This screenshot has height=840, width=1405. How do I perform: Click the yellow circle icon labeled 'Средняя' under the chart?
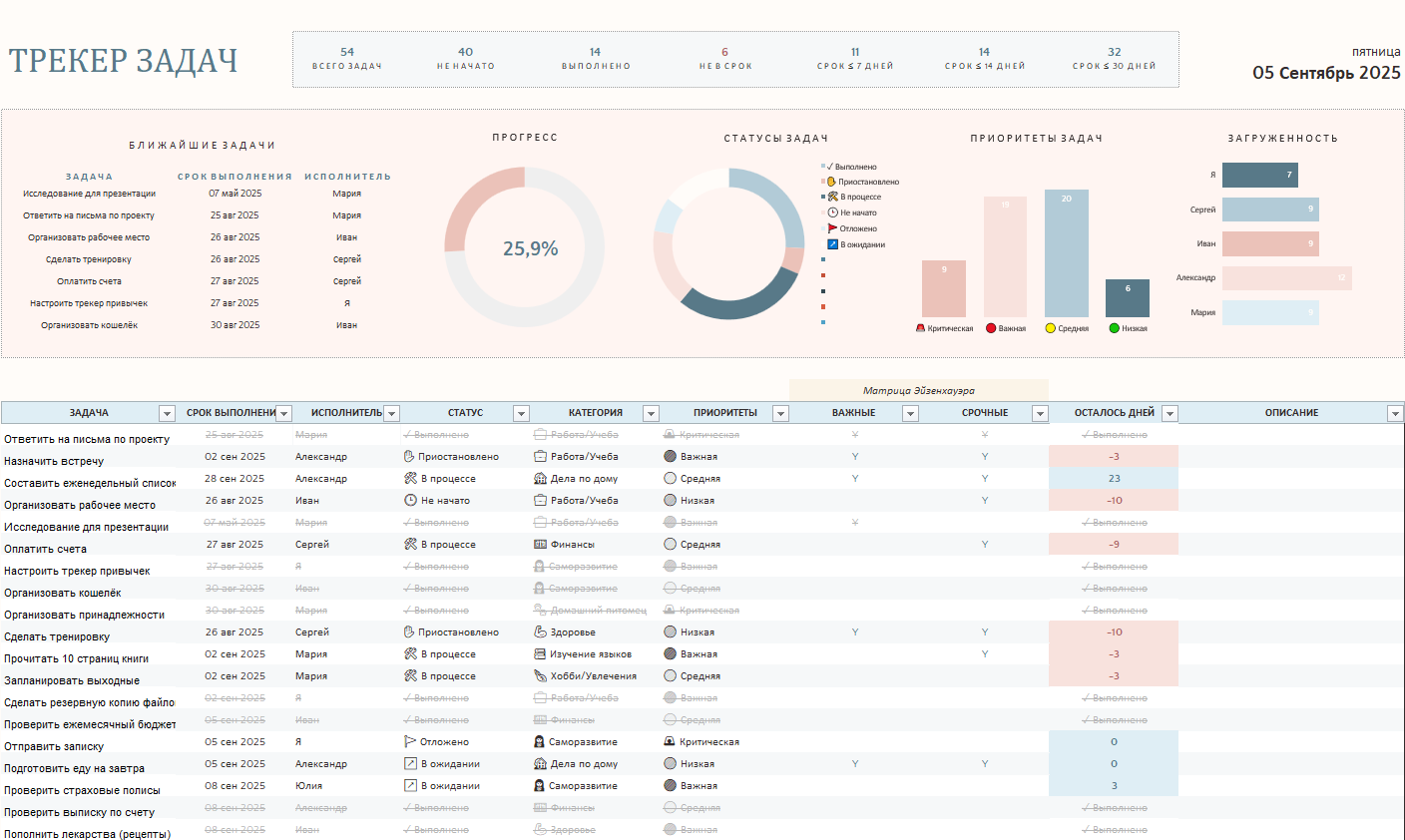coord(1051,328)
